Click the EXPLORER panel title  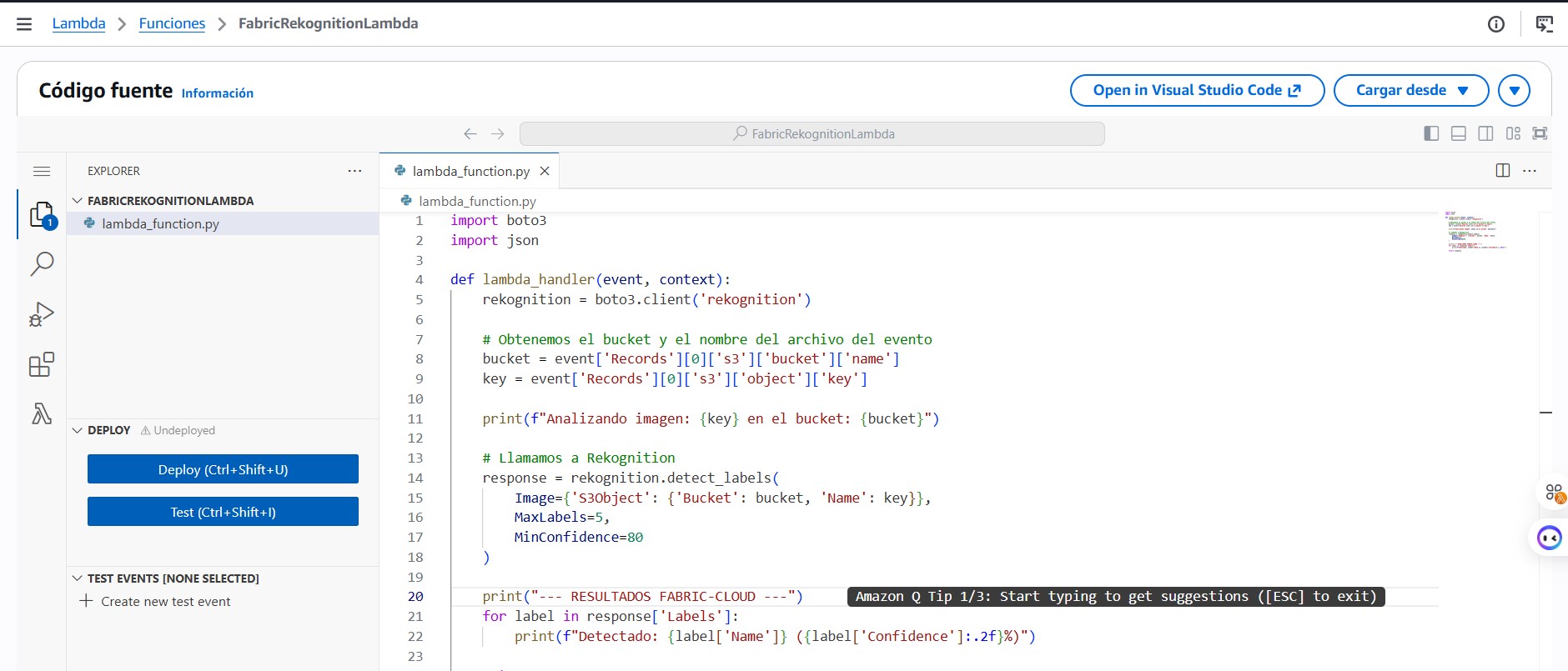(114, 171)
